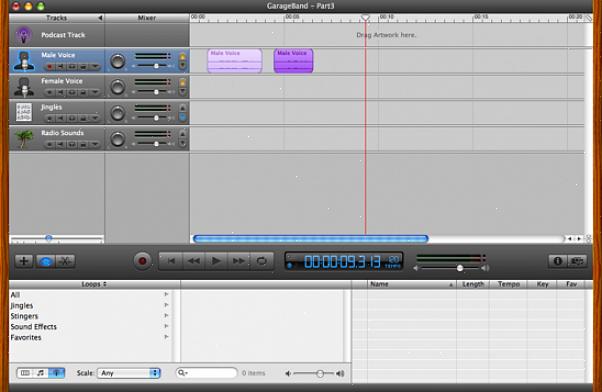Enable recording on the Female Voice track

point(49,92)
